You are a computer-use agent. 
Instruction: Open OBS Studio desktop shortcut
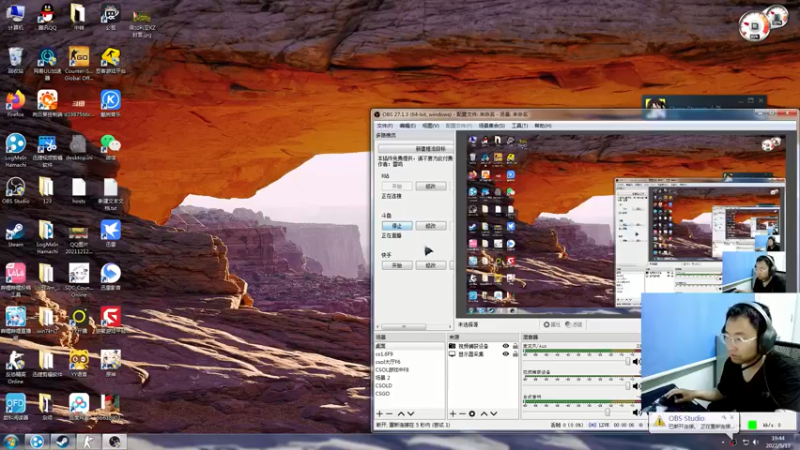tap(16, 190)
